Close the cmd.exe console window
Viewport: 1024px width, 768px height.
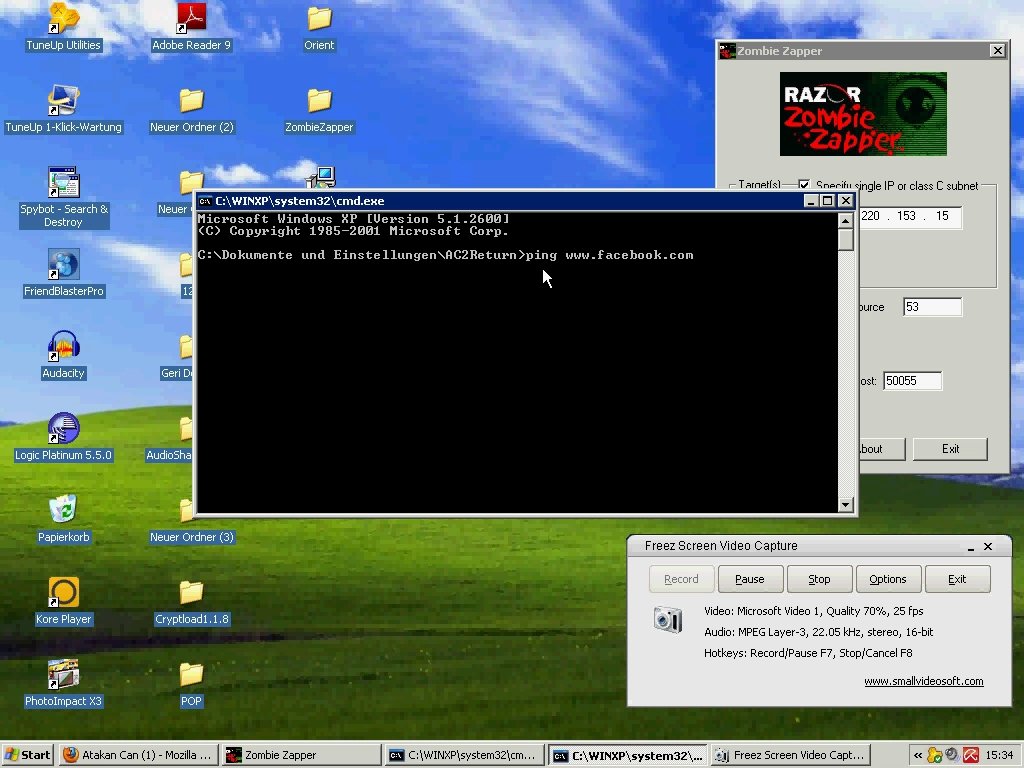[x=846, y=201]
